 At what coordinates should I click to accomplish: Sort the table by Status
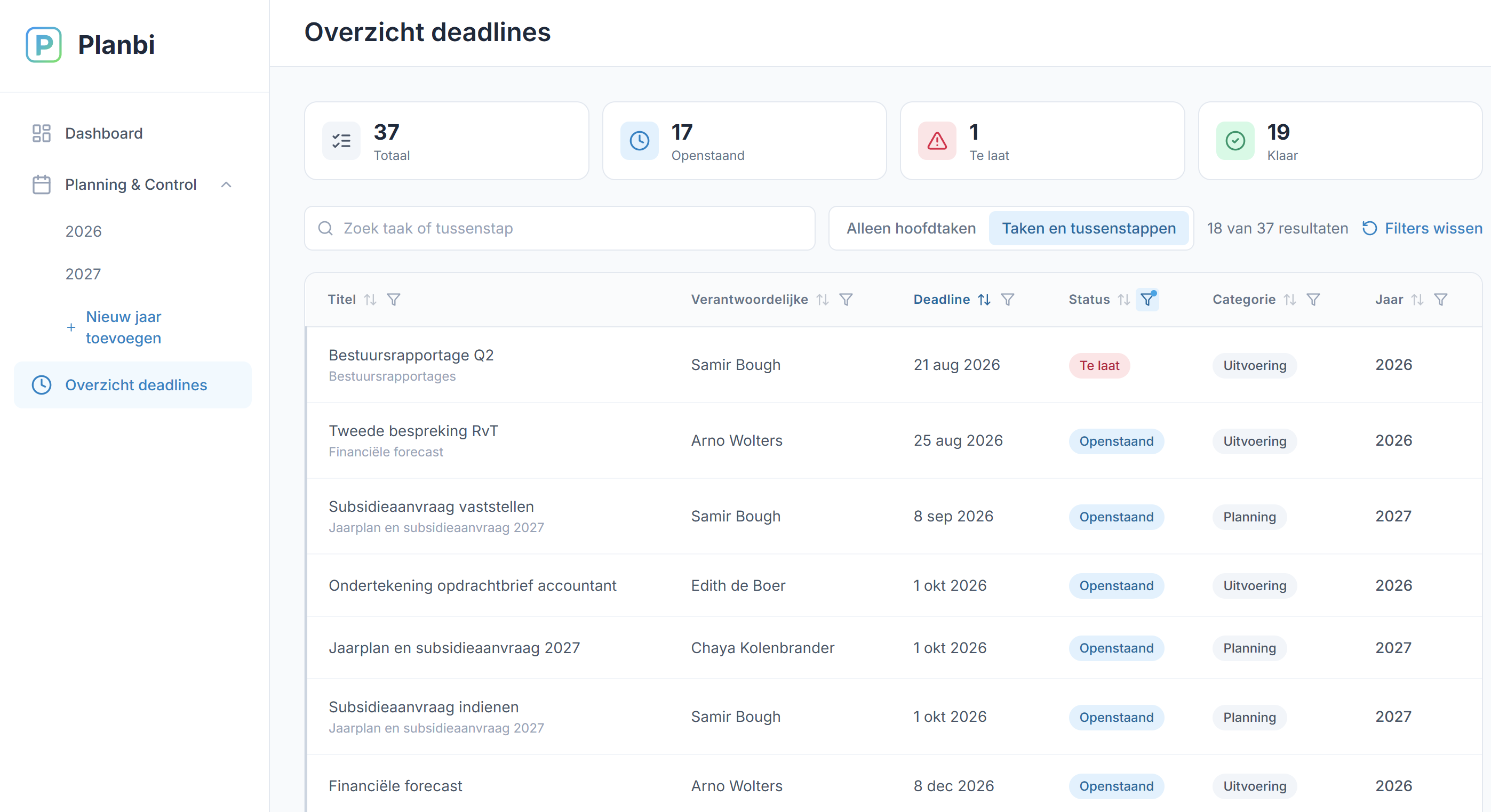[1123, 300]
